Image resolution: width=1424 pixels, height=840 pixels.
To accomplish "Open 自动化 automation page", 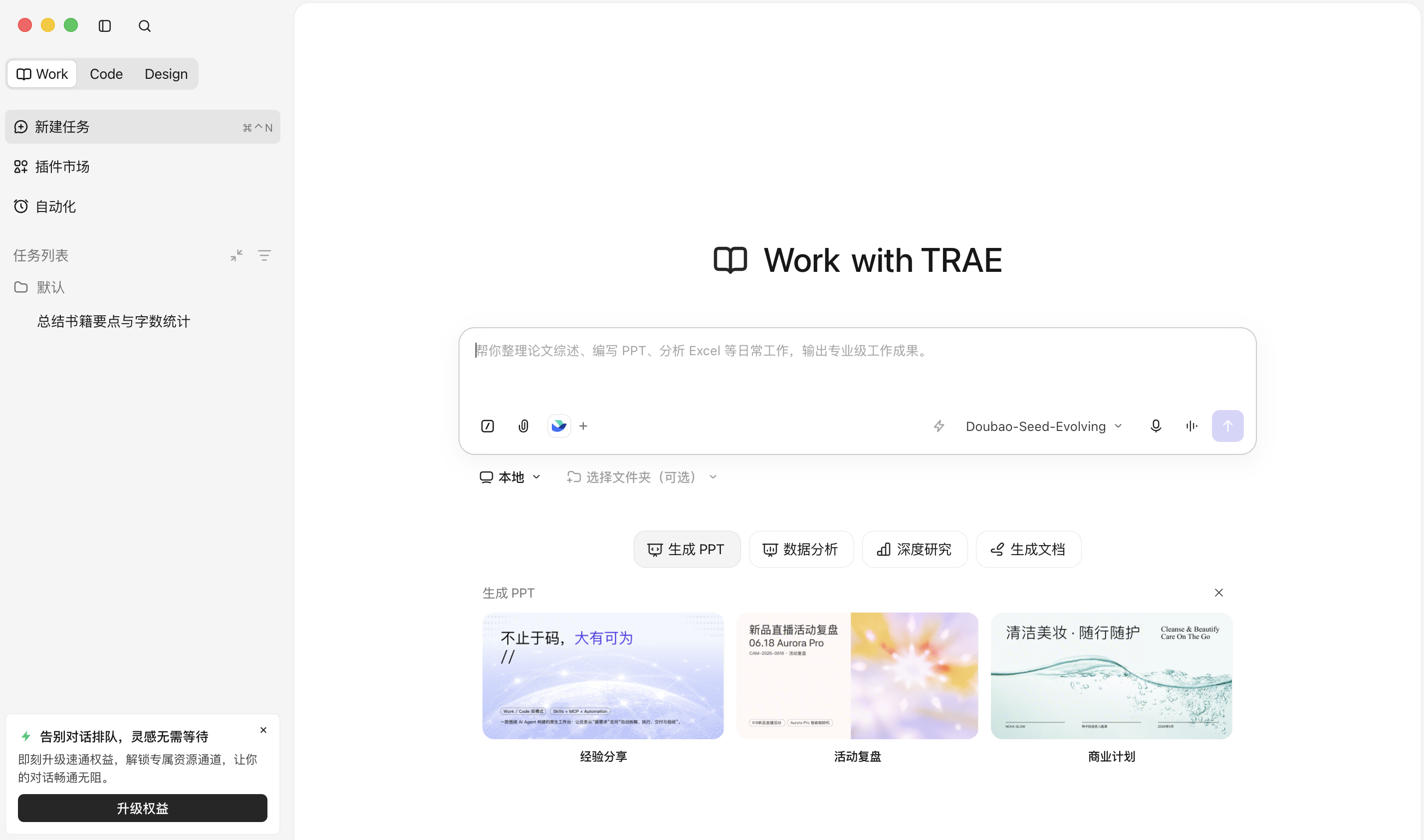I will pos(143,207).
